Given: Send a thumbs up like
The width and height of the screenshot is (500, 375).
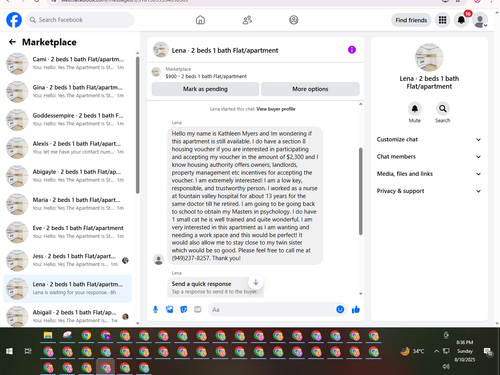Looking at the screenshot, I should click(356, 310).
